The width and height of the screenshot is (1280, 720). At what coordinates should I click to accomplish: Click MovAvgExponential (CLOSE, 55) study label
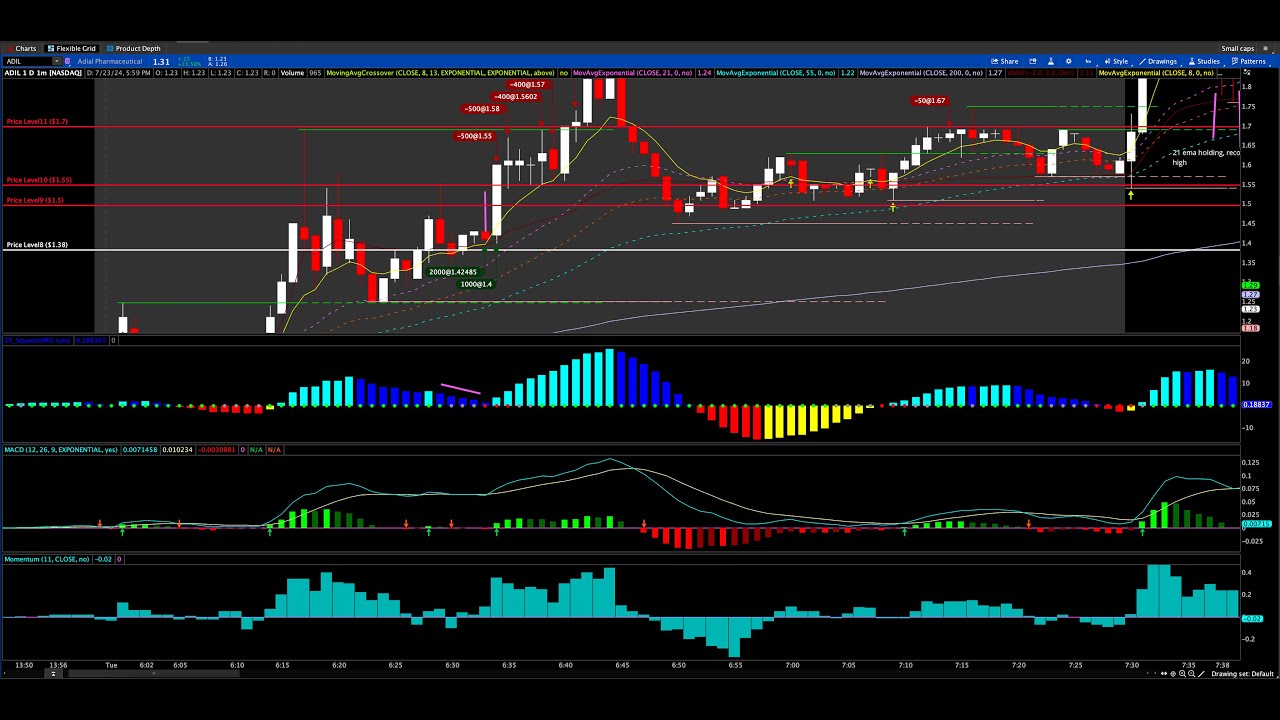click(775, 73)
